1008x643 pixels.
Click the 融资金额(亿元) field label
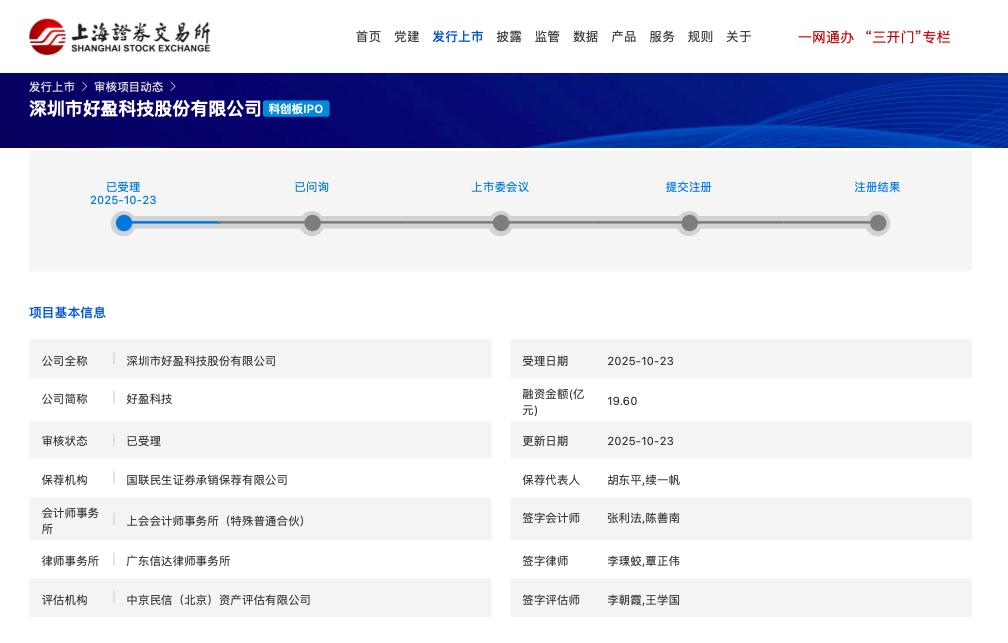point(553,402)
